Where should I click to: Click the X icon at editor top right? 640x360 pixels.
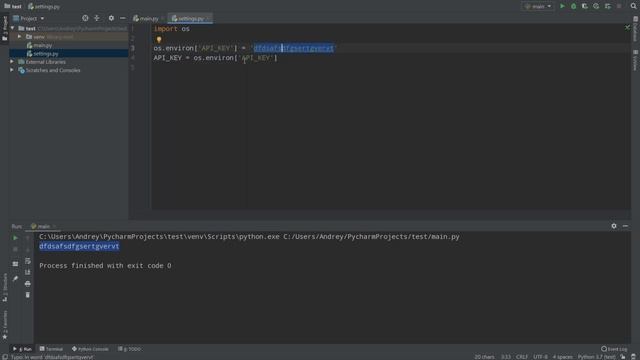(627, 27)
